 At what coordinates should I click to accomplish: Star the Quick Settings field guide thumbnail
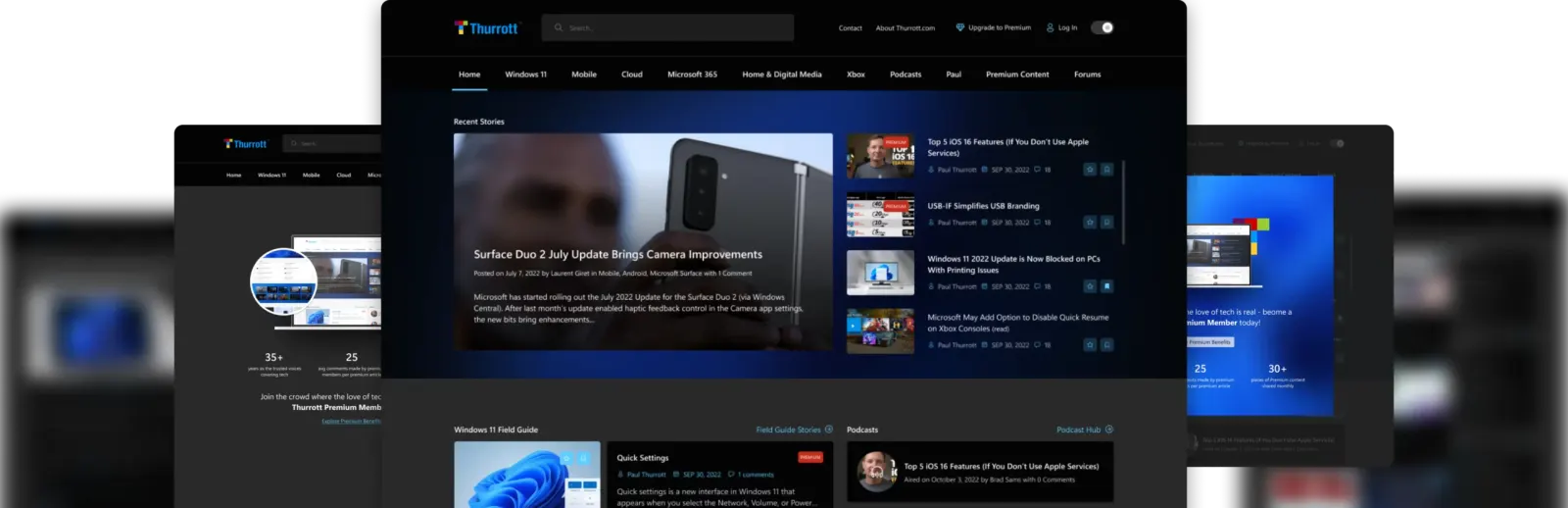click(x=565, y=458)
